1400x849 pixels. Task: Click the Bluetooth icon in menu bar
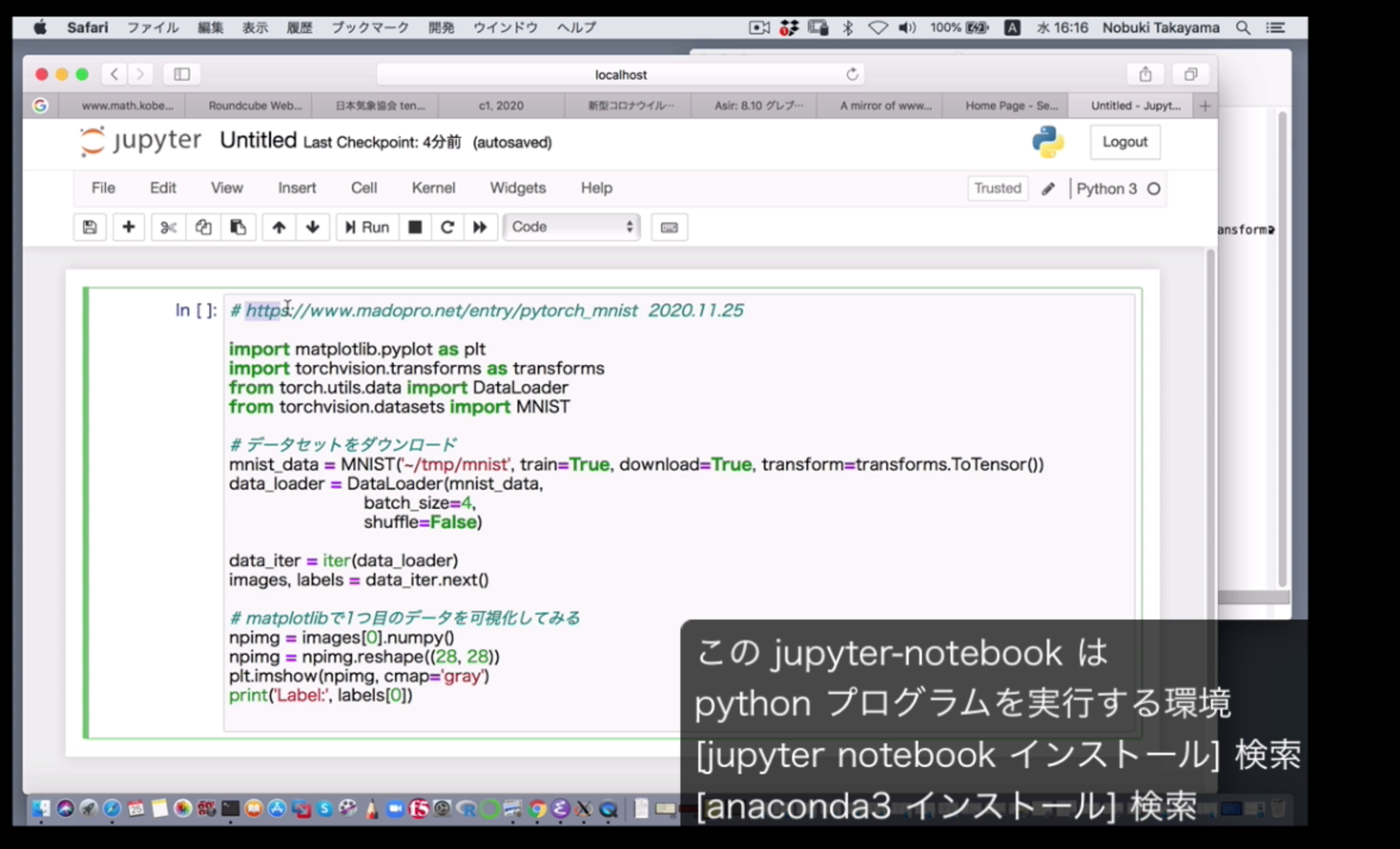[x=848, y=27]
